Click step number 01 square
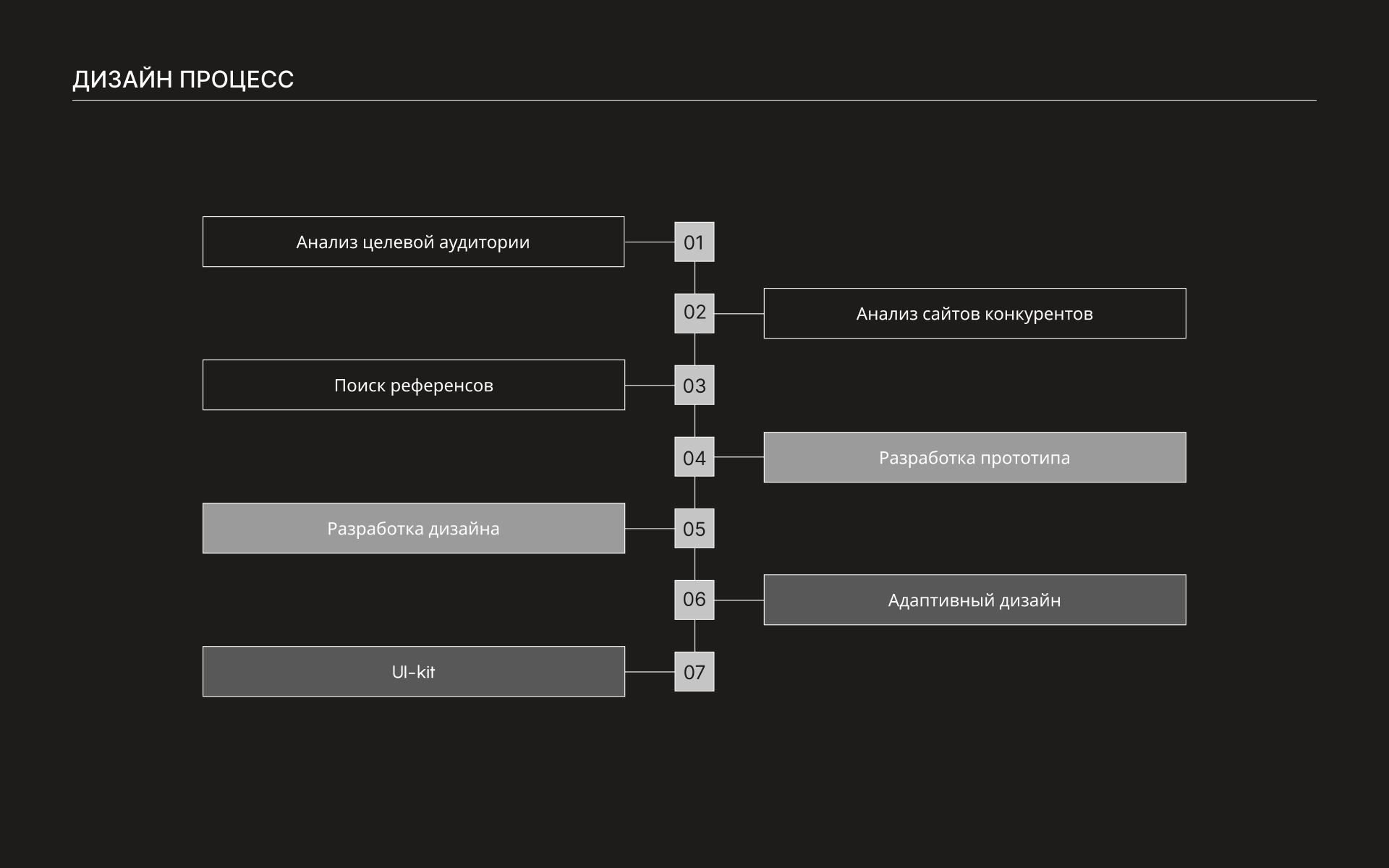 (694, 242)
